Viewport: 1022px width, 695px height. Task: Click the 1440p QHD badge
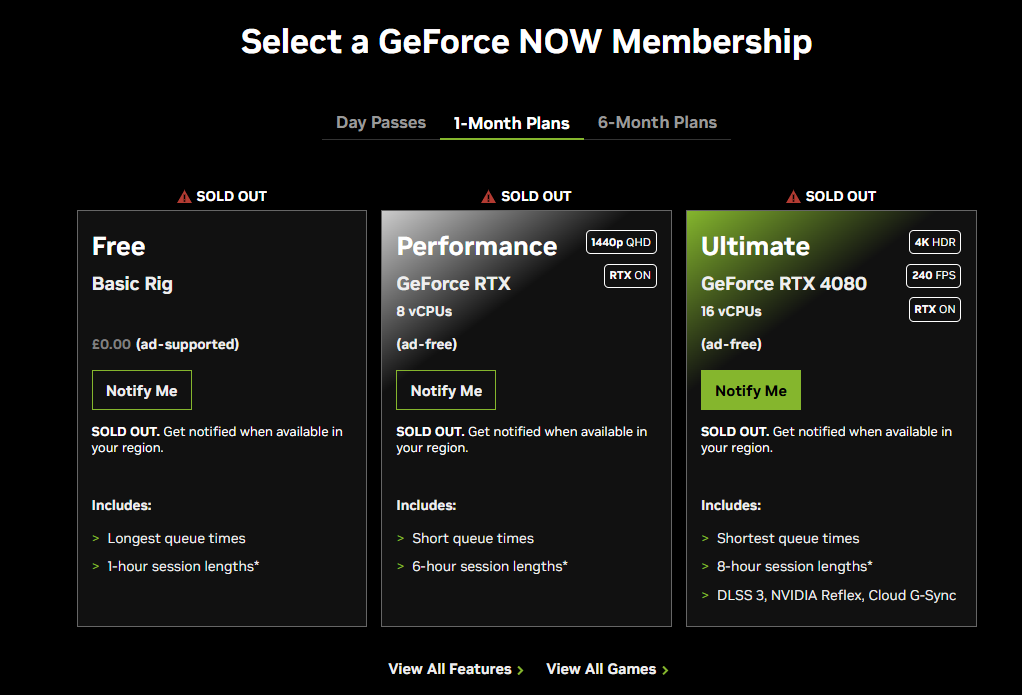(x=621, y=243)
